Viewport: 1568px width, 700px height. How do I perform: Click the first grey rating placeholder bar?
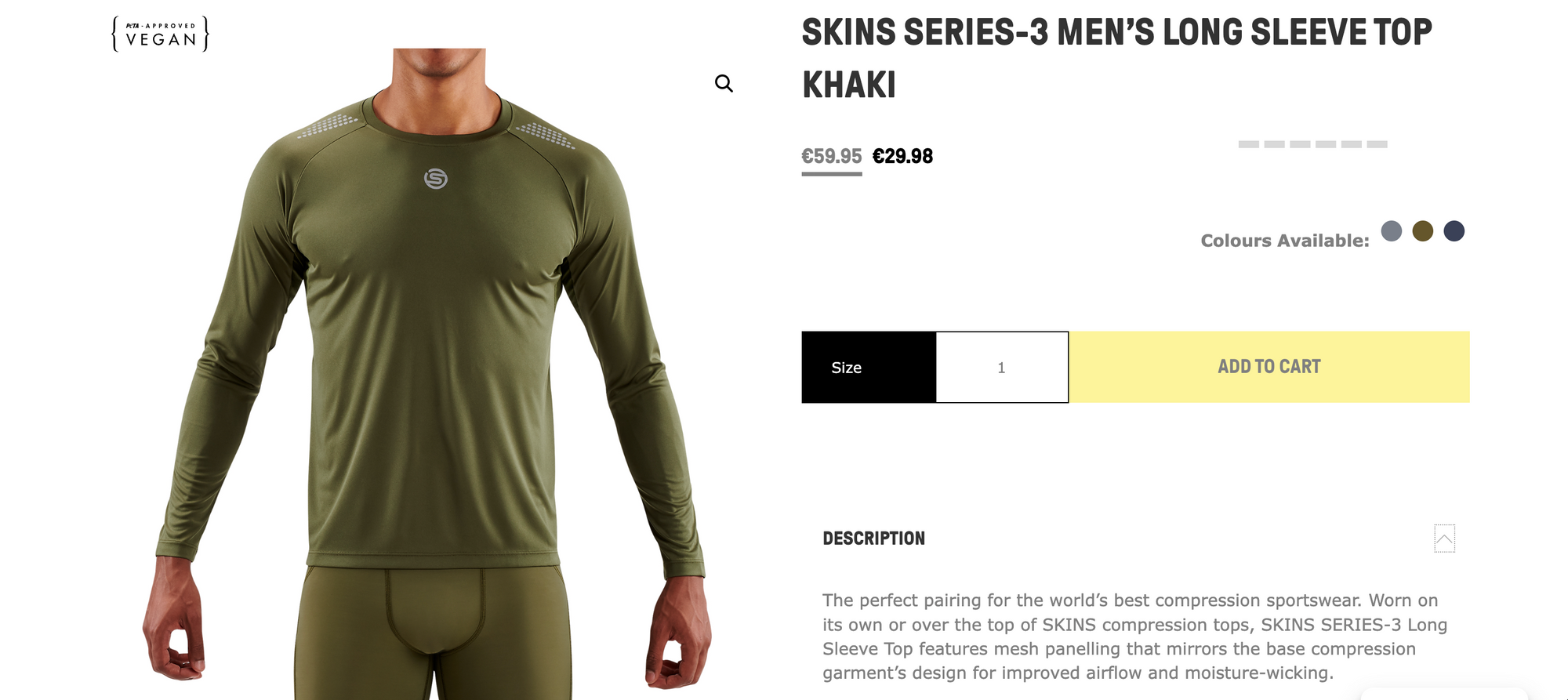coord(1248,144)
